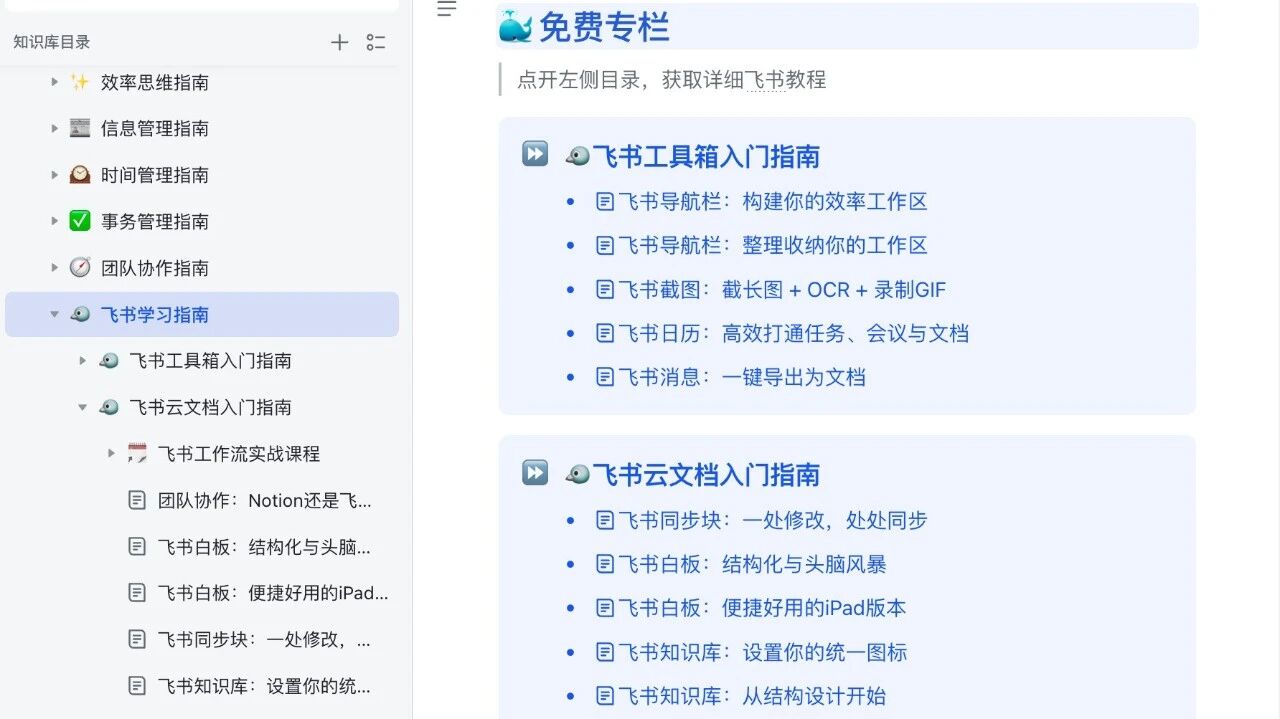Expand 效率思维指南 tree arrow
This screenshot has width=1280, height=719.
(55, 82)
